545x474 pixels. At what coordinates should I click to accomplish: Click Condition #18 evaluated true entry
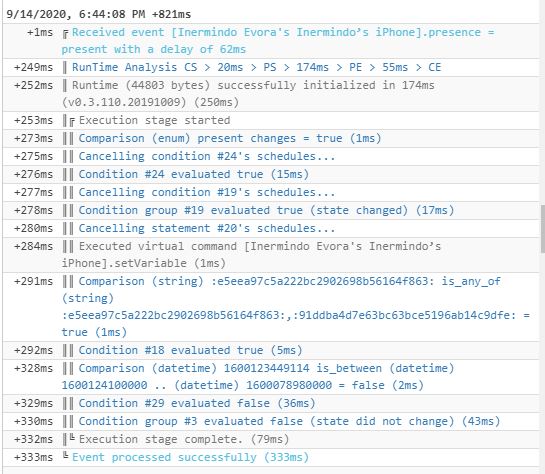coord(190,350)
